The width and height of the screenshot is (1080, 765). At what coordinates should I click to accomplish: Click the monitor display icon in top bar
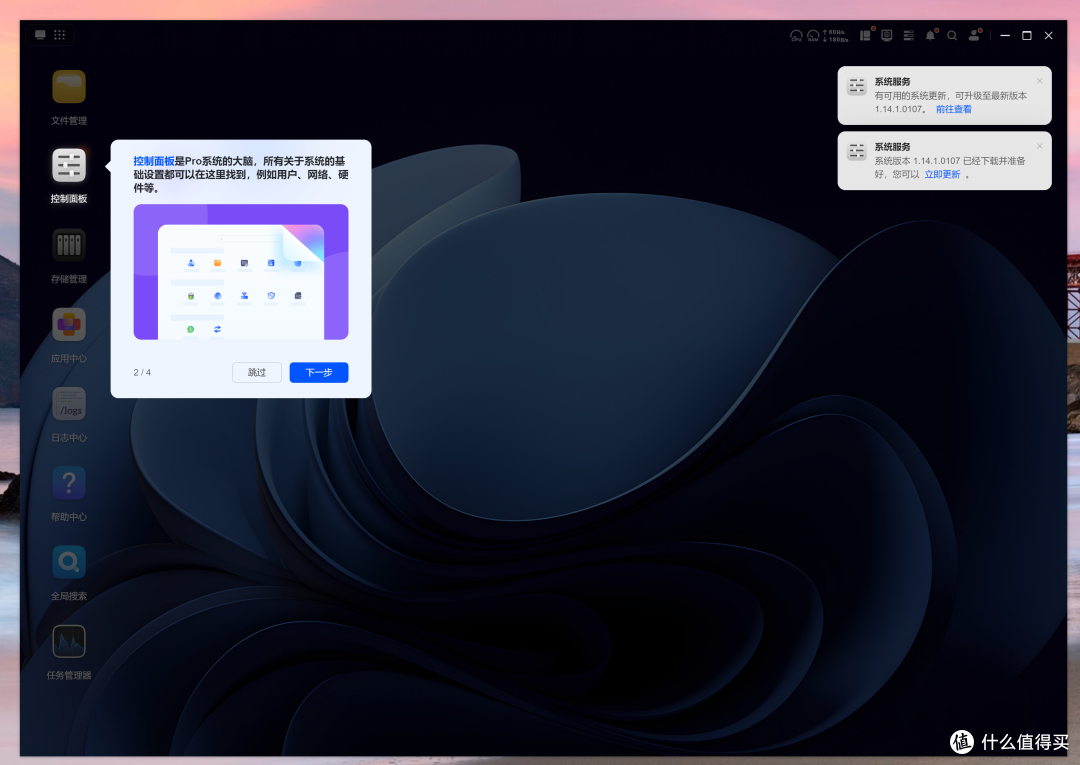tap(887, 35)
